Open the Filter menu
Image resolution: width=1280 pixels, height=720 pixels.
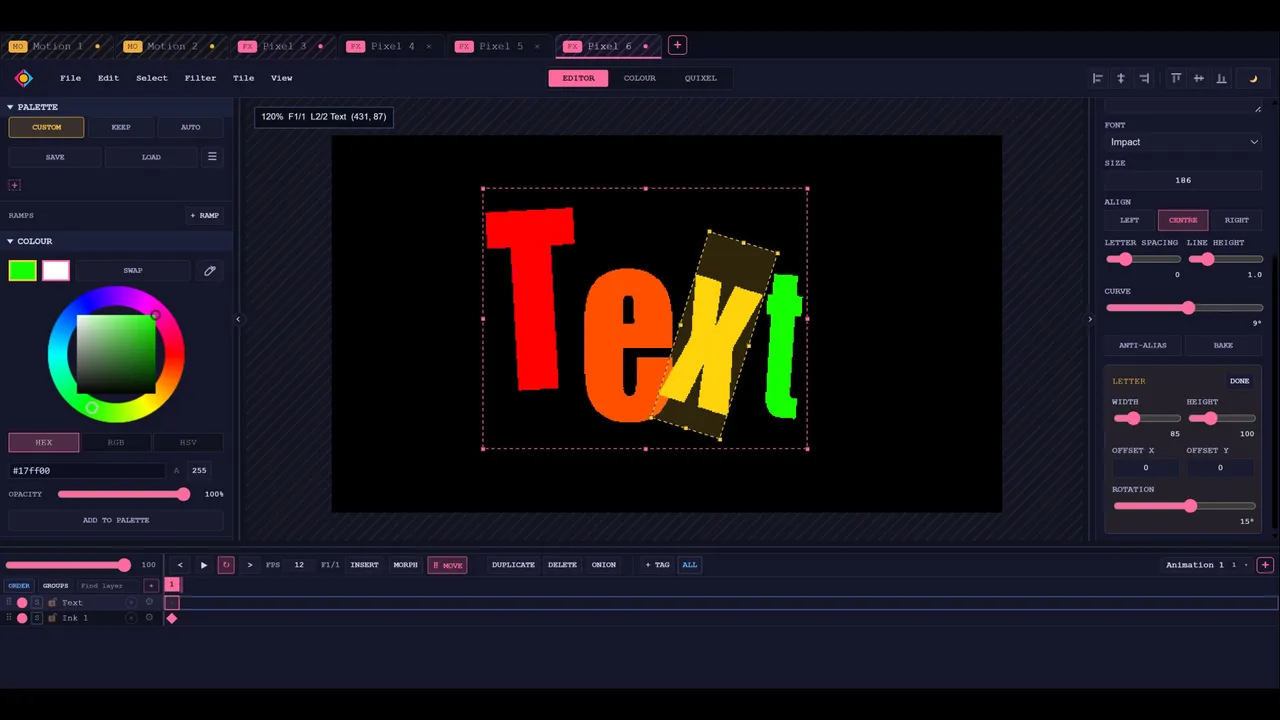[x=200, y=78]
